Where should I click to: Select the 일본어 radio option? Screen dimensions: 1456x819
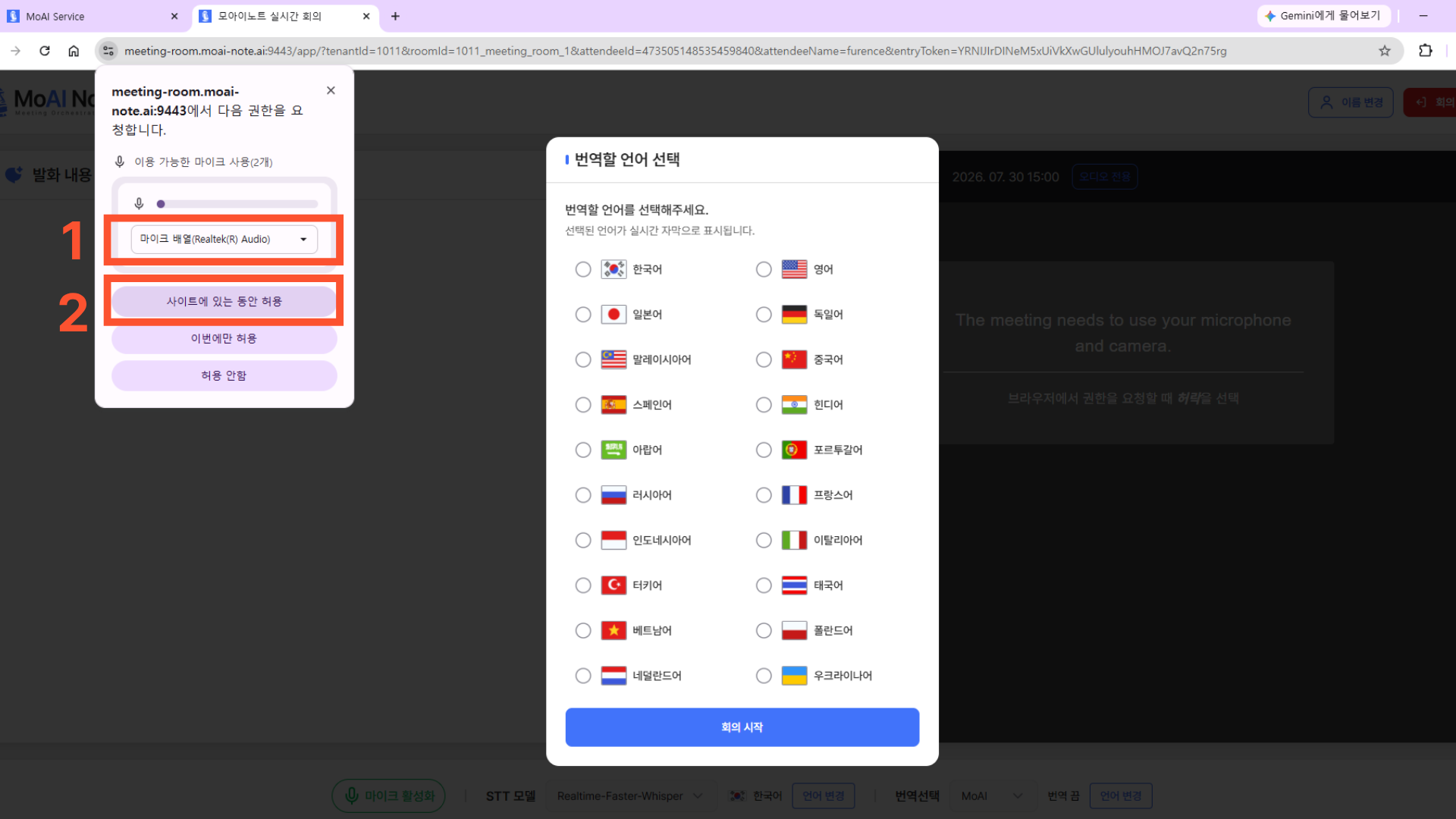(582, 315)
